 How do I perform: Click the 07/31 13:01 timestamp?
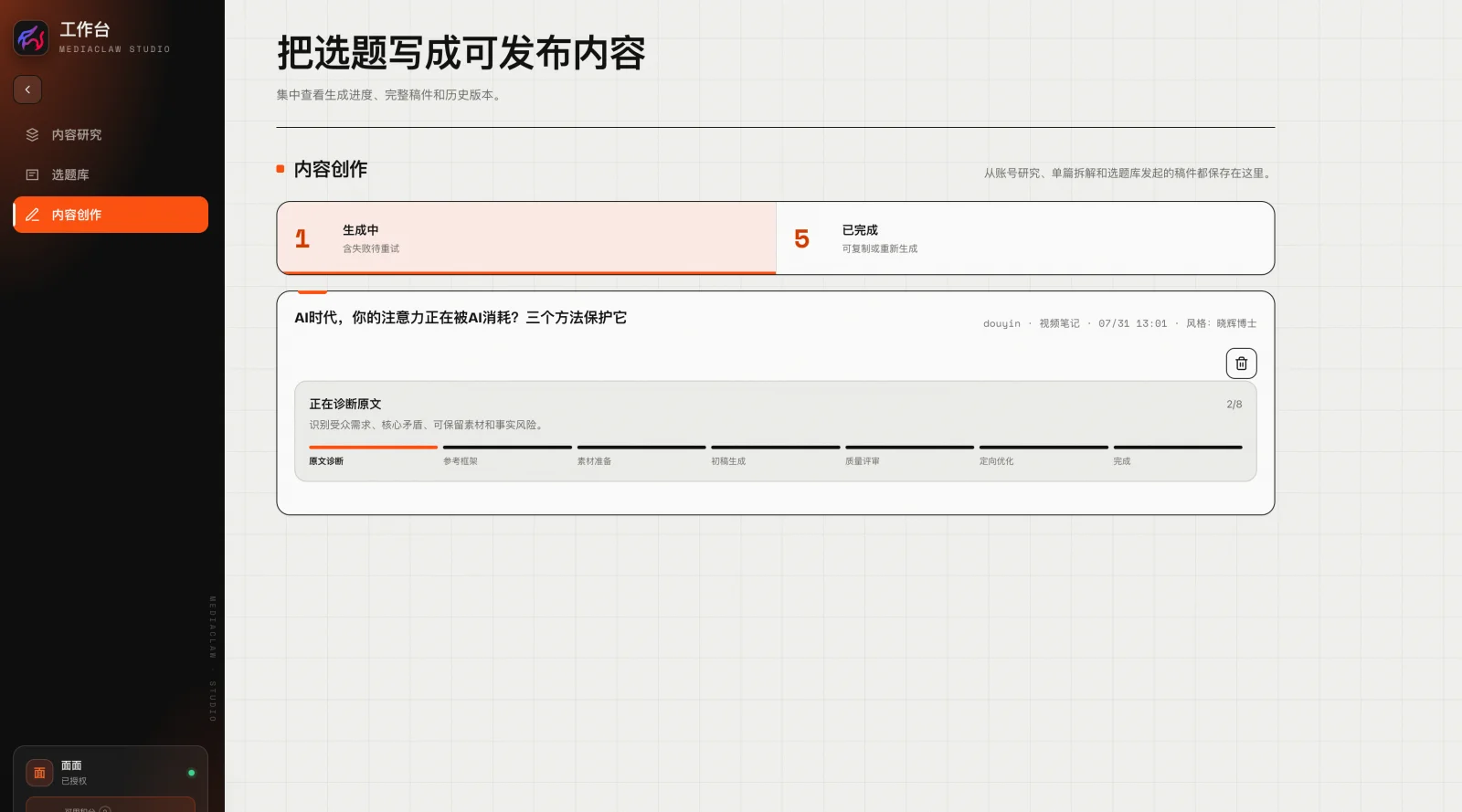pos(1132,323)
